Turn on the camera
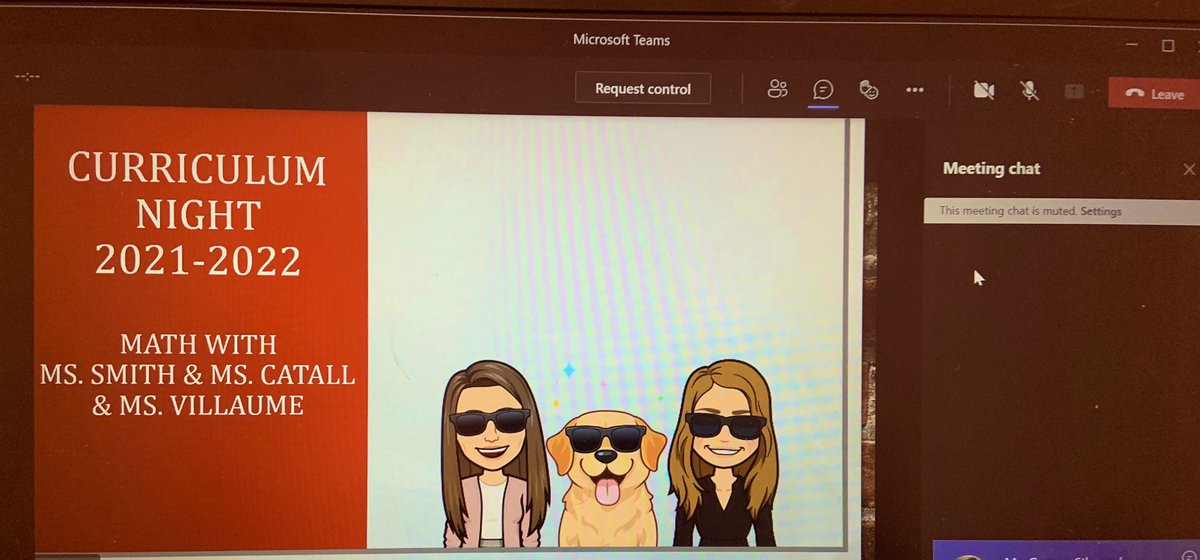Viewport: 1200px width, 560px height. point(984,91)
